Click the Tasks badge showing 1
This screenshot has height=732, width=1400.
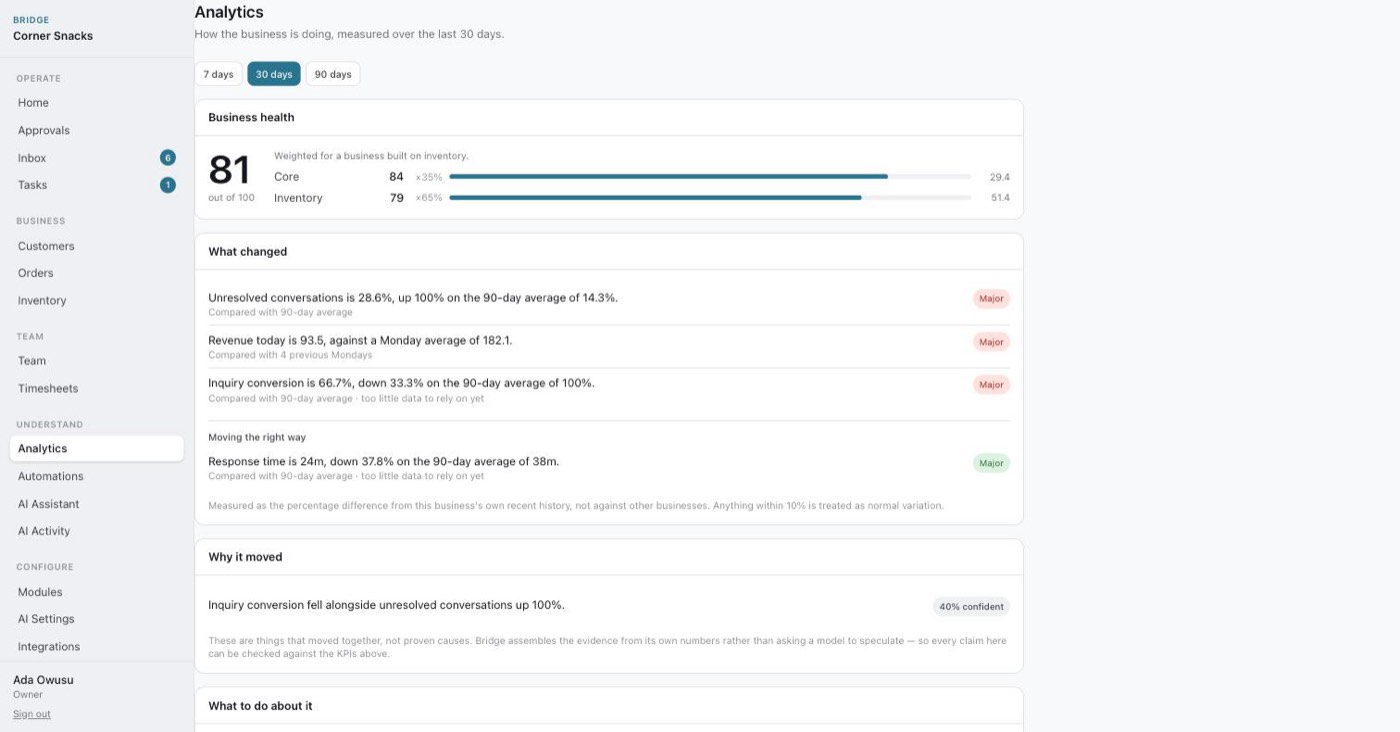coord(168,185)
